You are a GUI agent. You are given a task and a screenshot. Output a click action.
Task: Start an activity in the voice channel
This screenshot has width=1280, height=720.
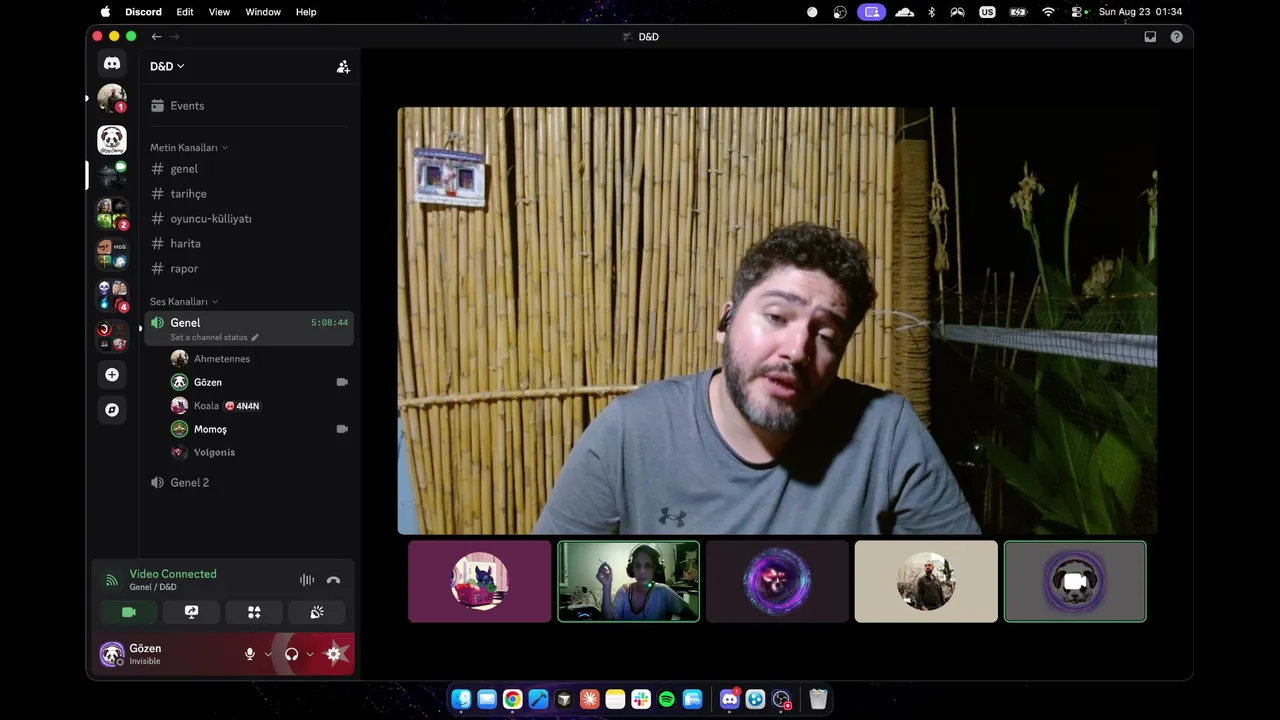tap(254, 612)
